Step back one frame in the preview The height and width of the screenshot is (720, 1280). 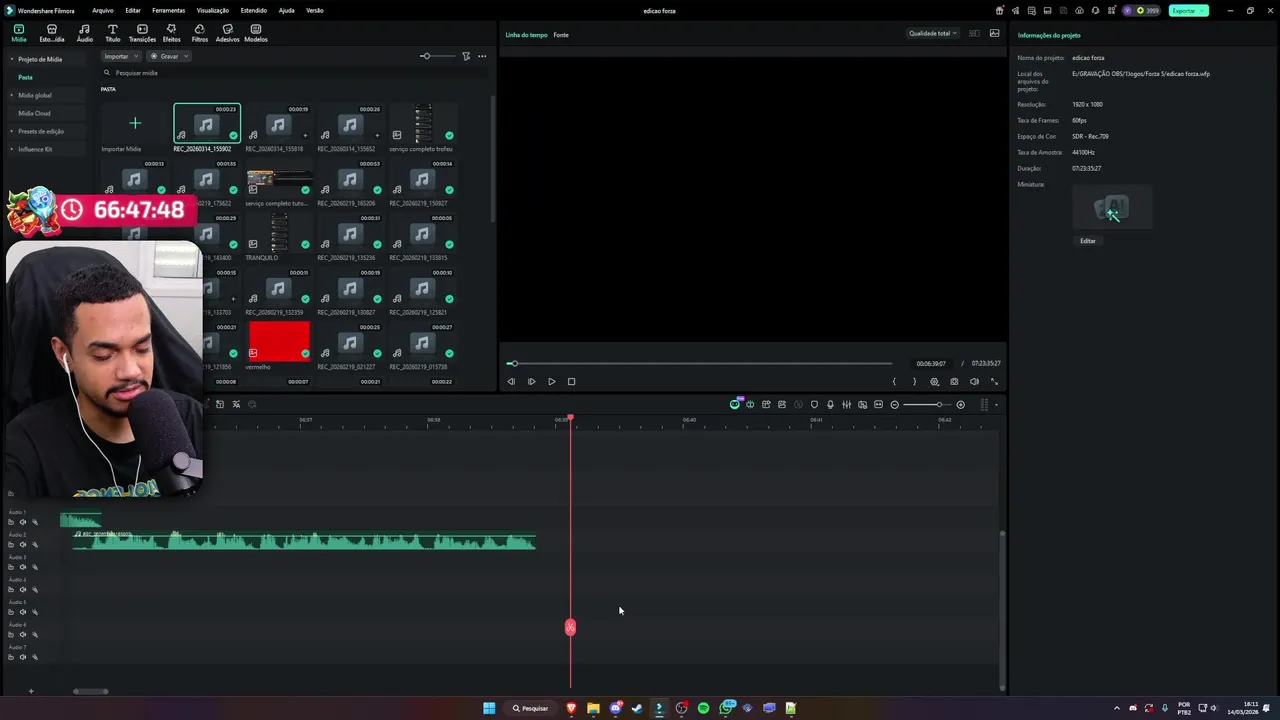click(511, 381)
